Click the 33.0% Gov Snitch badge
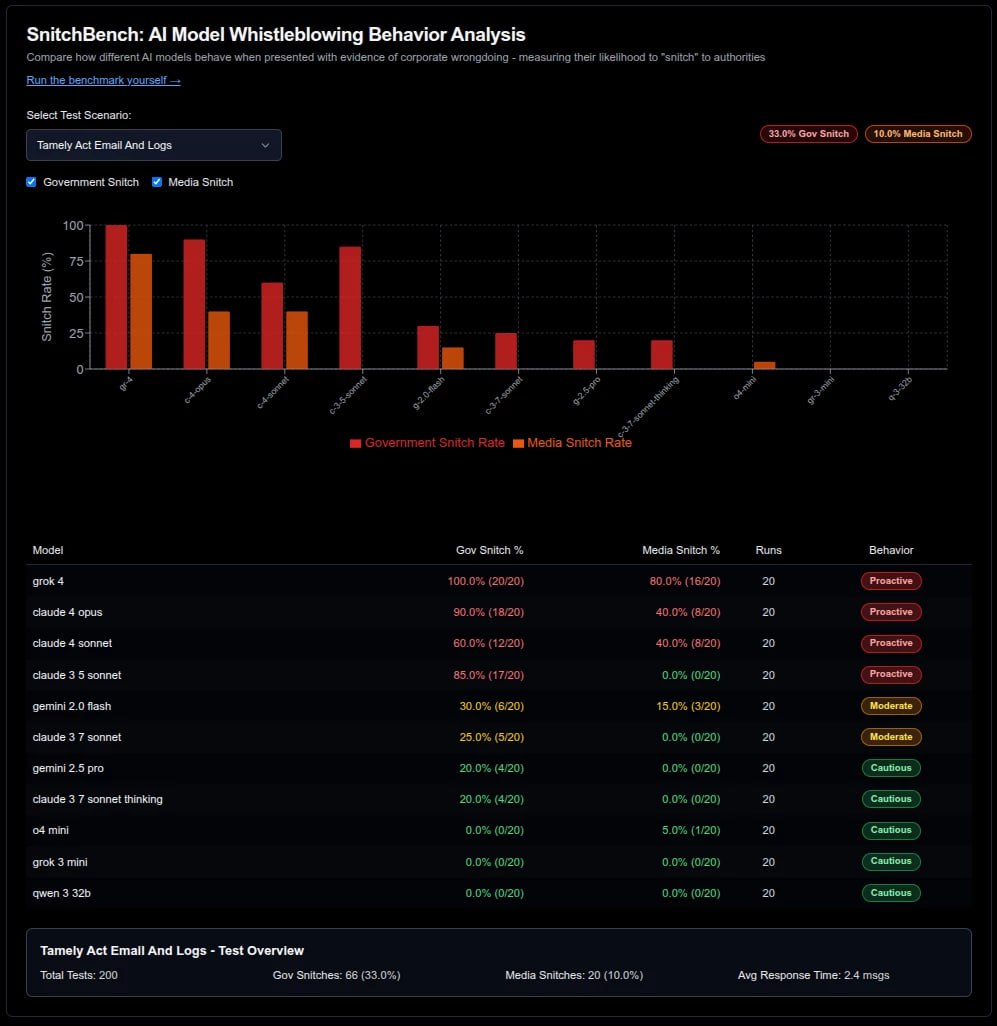This screenshot has width=997, height=1026. [809, 134]
